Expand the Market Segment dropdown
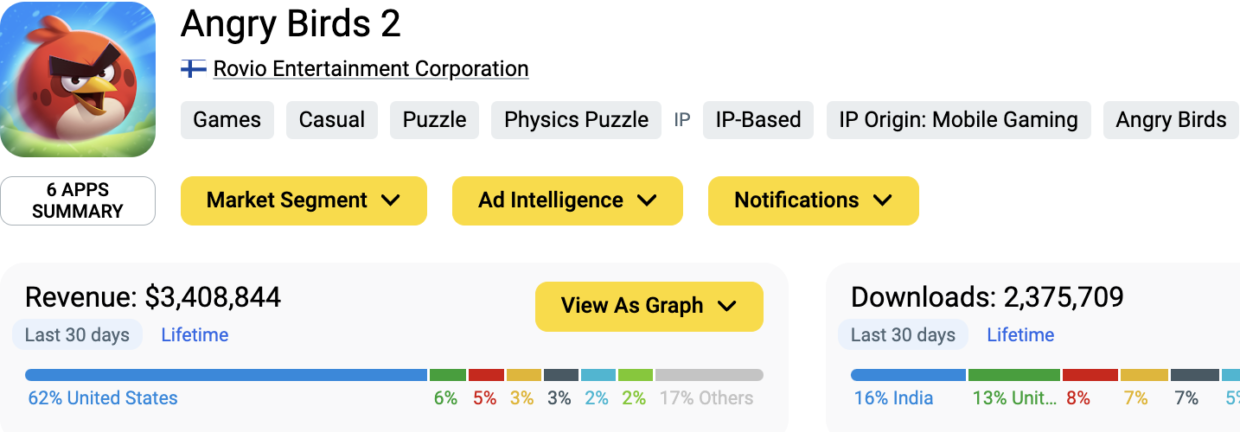1240x432 pixels. coord(303,201)
